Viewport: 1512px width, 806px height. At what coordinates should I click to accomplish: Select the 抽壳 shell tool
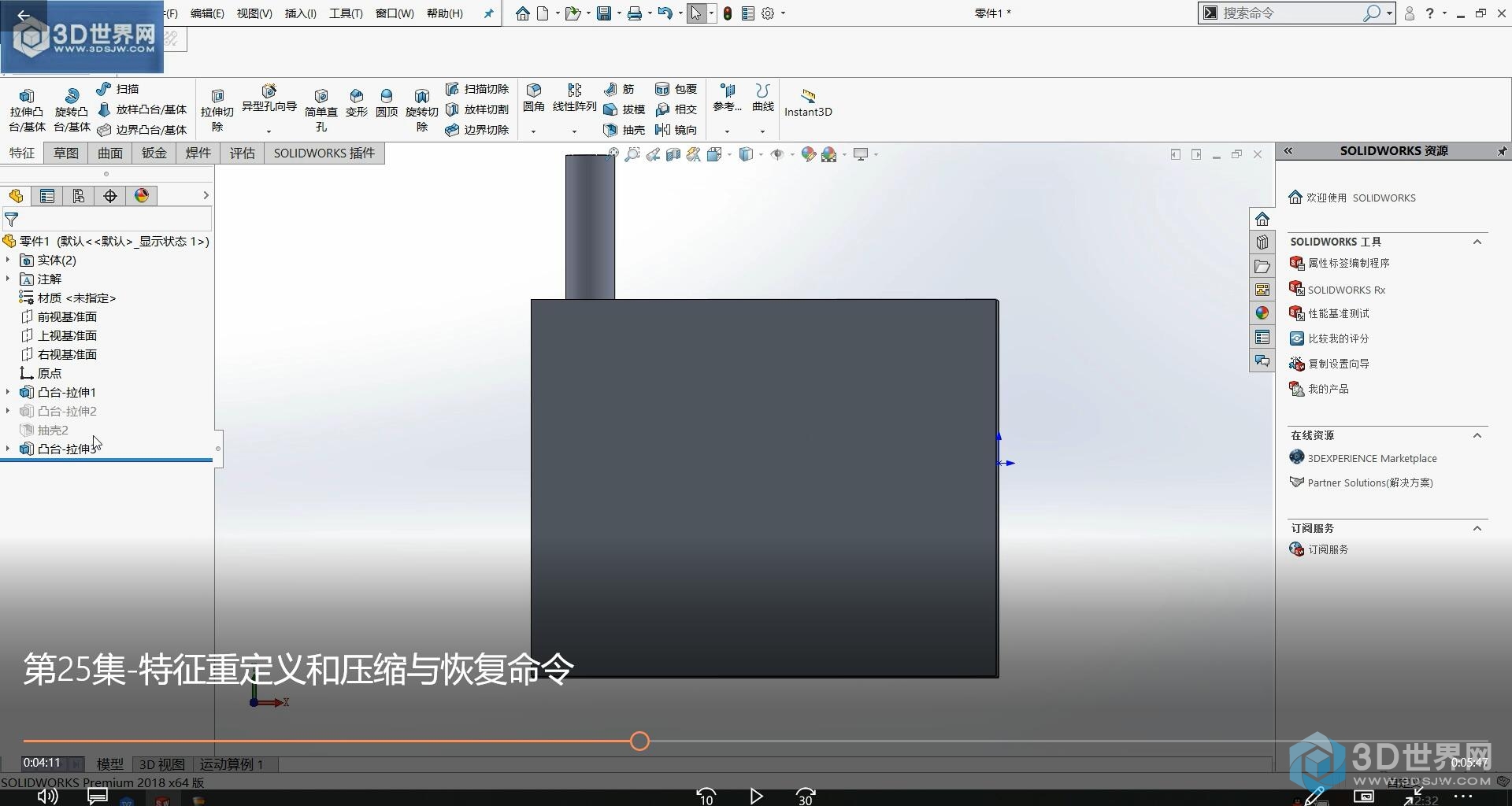[x=624, y=130]
